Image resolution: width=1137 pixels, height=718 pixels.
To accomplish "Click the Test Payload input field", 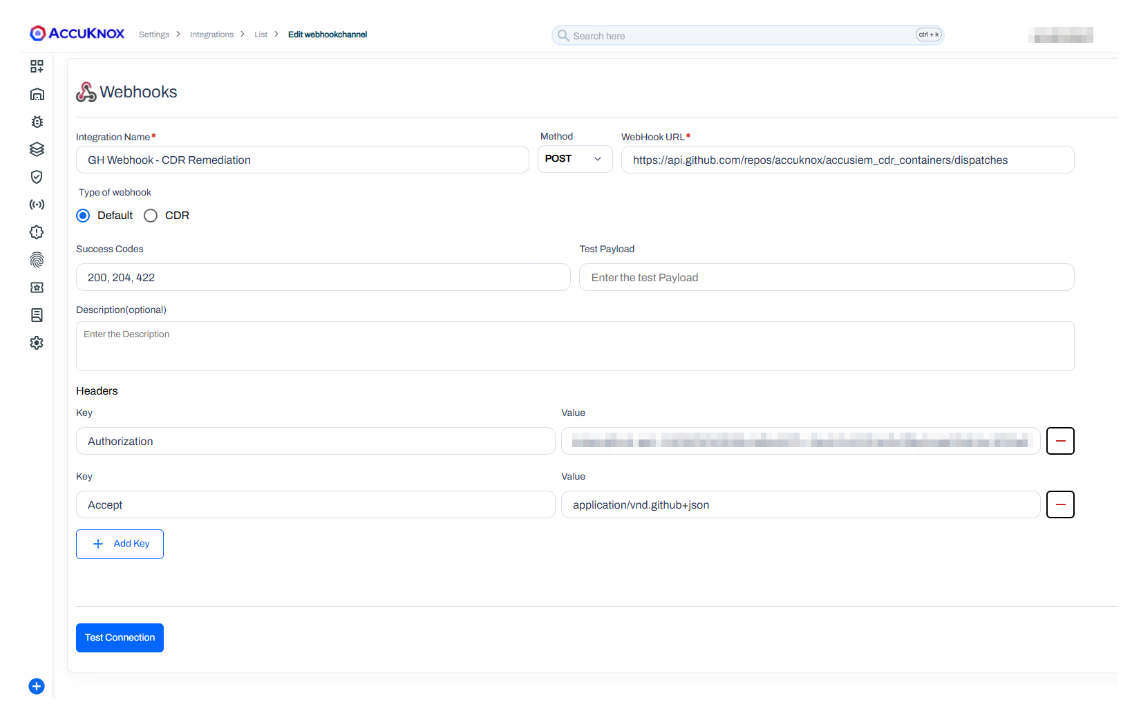I will click(826, 277).
